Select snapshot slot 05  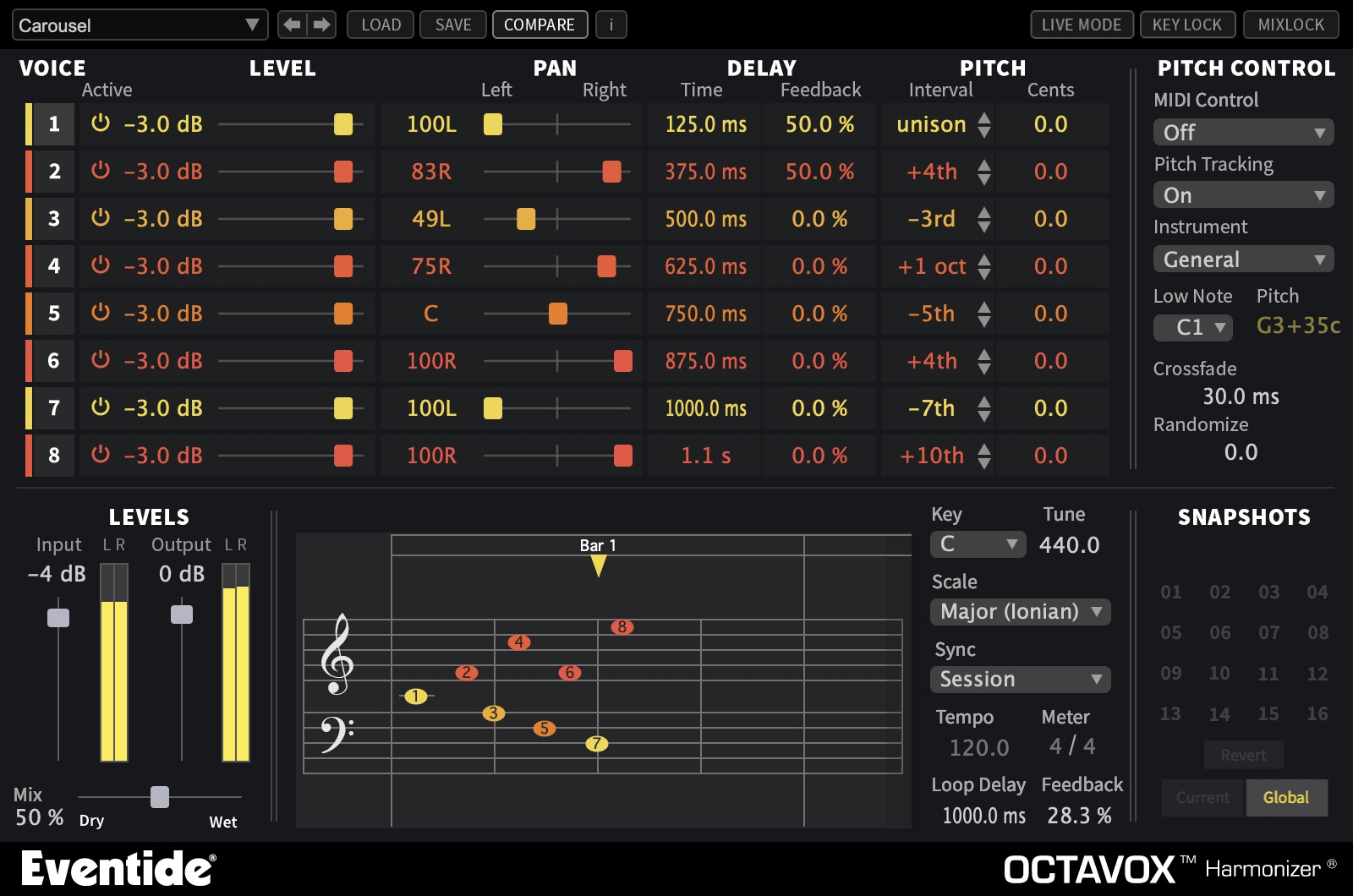(1170, 632)
